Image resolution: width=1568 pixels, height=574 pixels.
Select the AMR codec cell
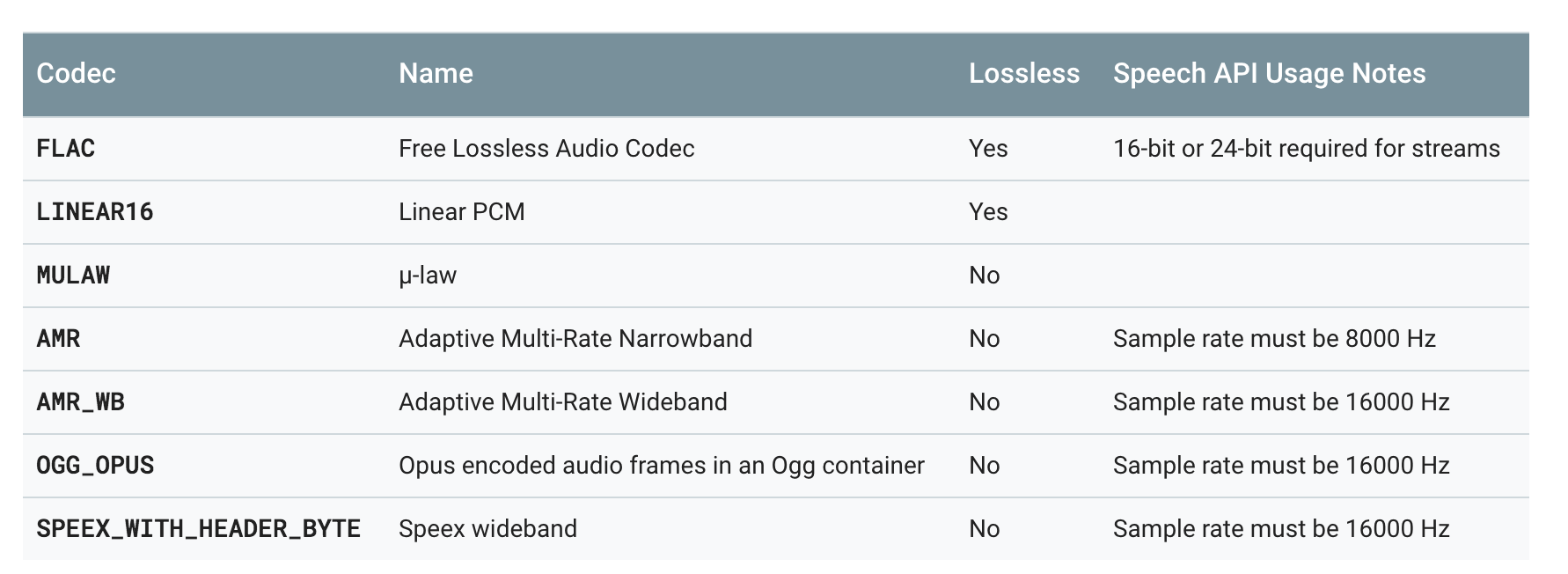pyautogui.click(x=59, y=338)
